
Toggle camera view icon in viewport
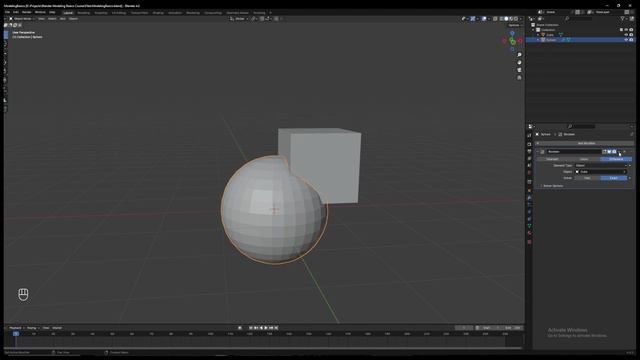pyautogui.click(x=519, y=70)
